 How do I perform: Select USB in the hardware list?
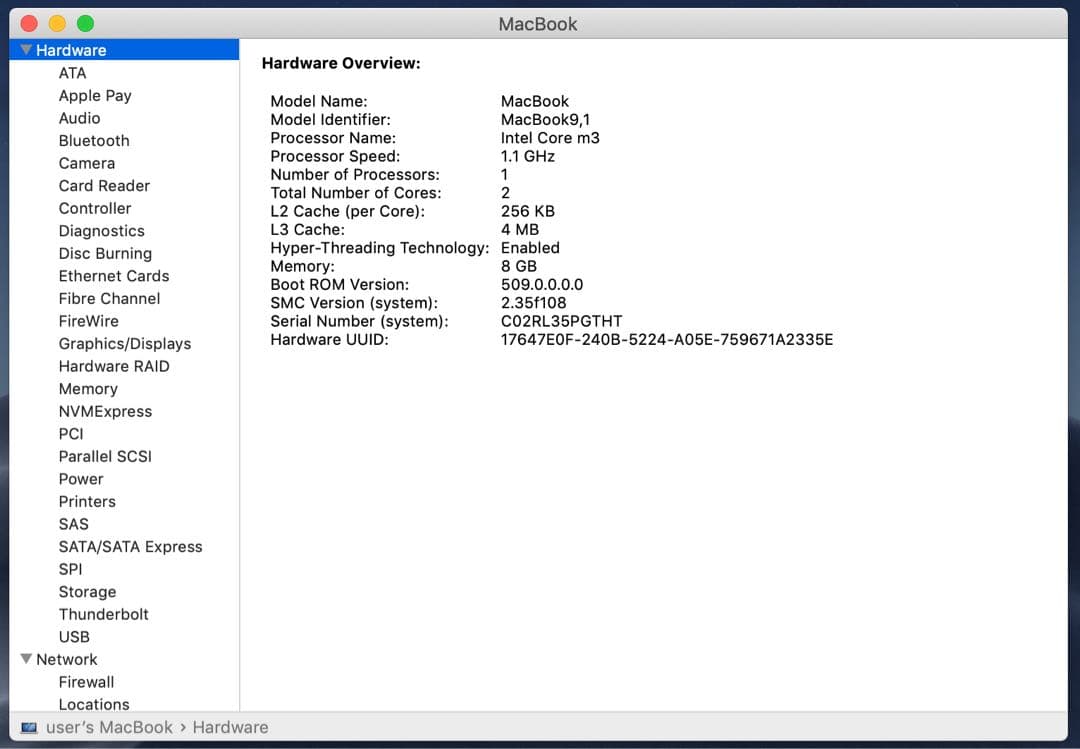pyautogui.click(x=74, y=637)
